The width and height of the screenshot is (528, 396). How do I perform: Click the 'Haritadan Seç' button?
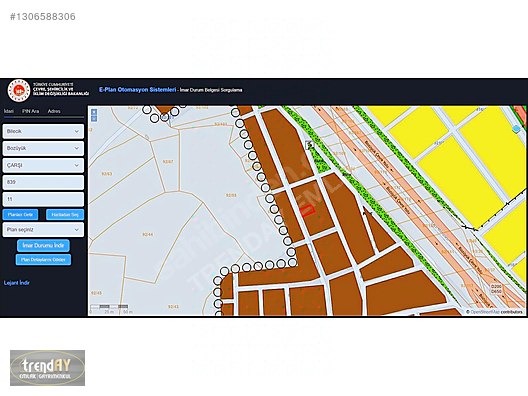(65, 214)
